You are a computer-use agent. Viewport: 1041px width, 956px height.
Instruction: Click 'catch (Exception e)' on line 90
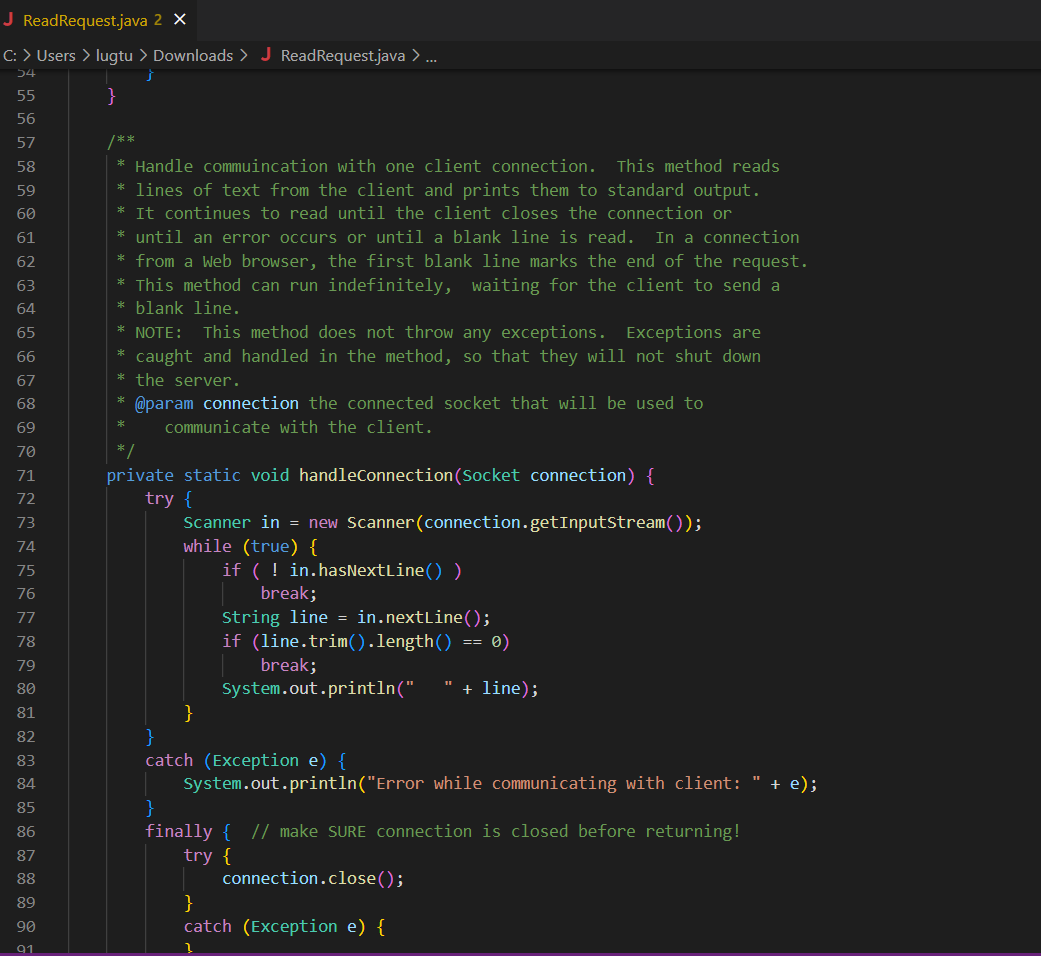click(275, 926)
